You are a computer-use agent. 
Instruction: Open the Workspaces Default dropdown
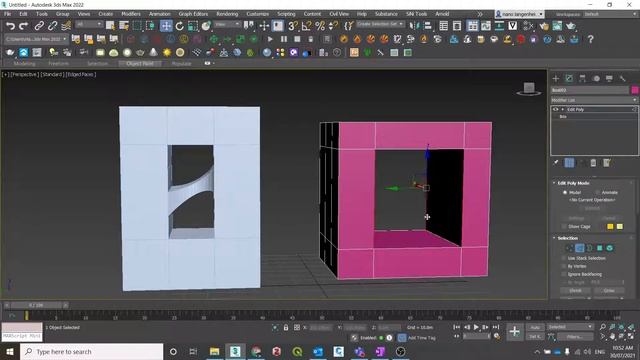[x=610, y=14]
